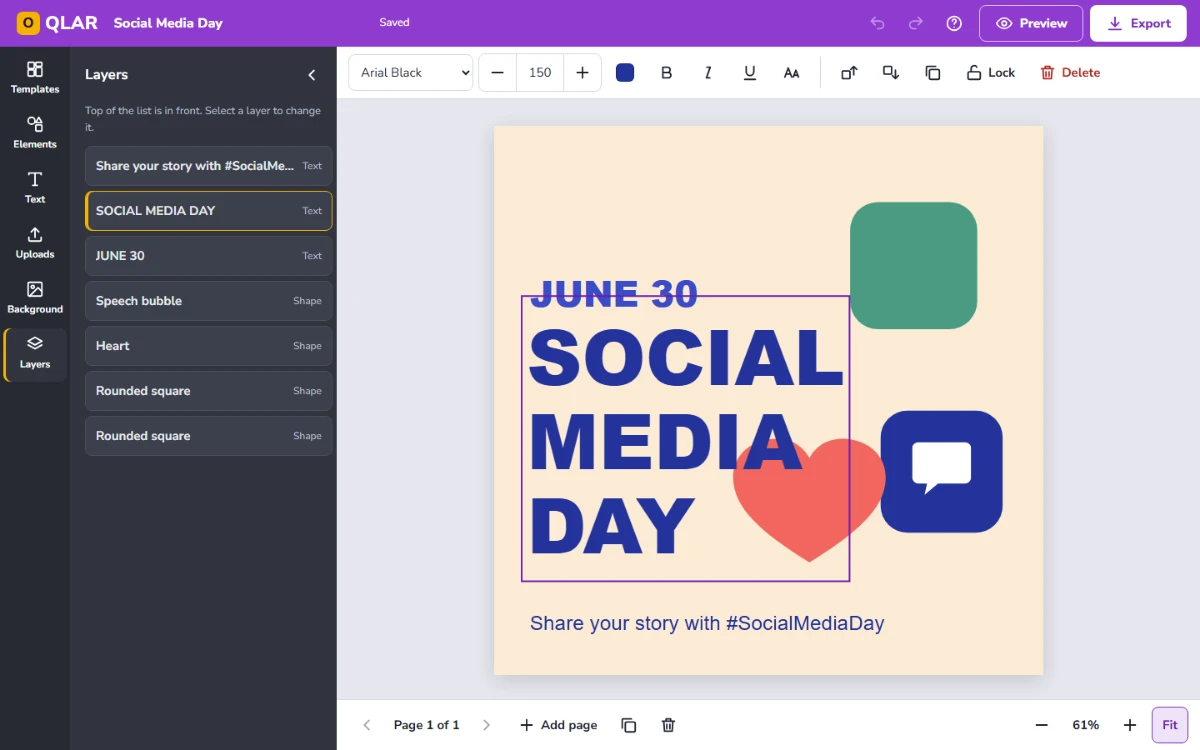Delete the current page with the trash icon
Viewport: 1200px width, 750px height.
669,725
